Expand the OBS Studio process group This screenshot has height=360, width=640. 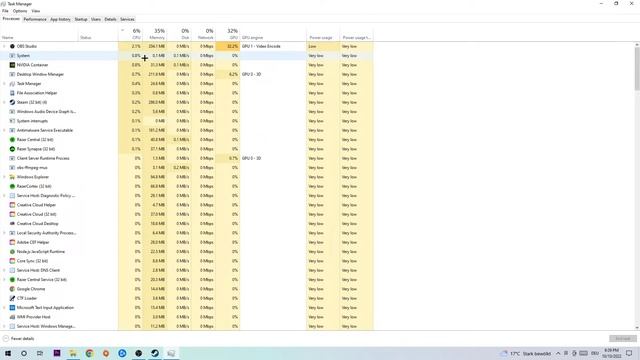[4, 47]
